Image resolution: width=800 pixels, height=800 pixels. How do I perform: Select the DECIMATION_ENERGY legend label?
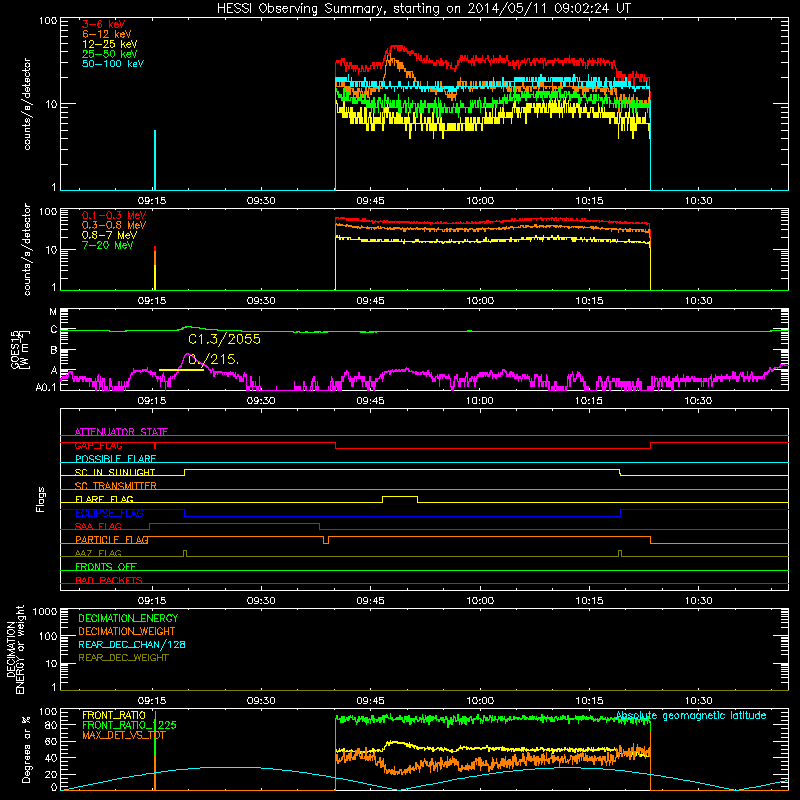tap(128, 618)
